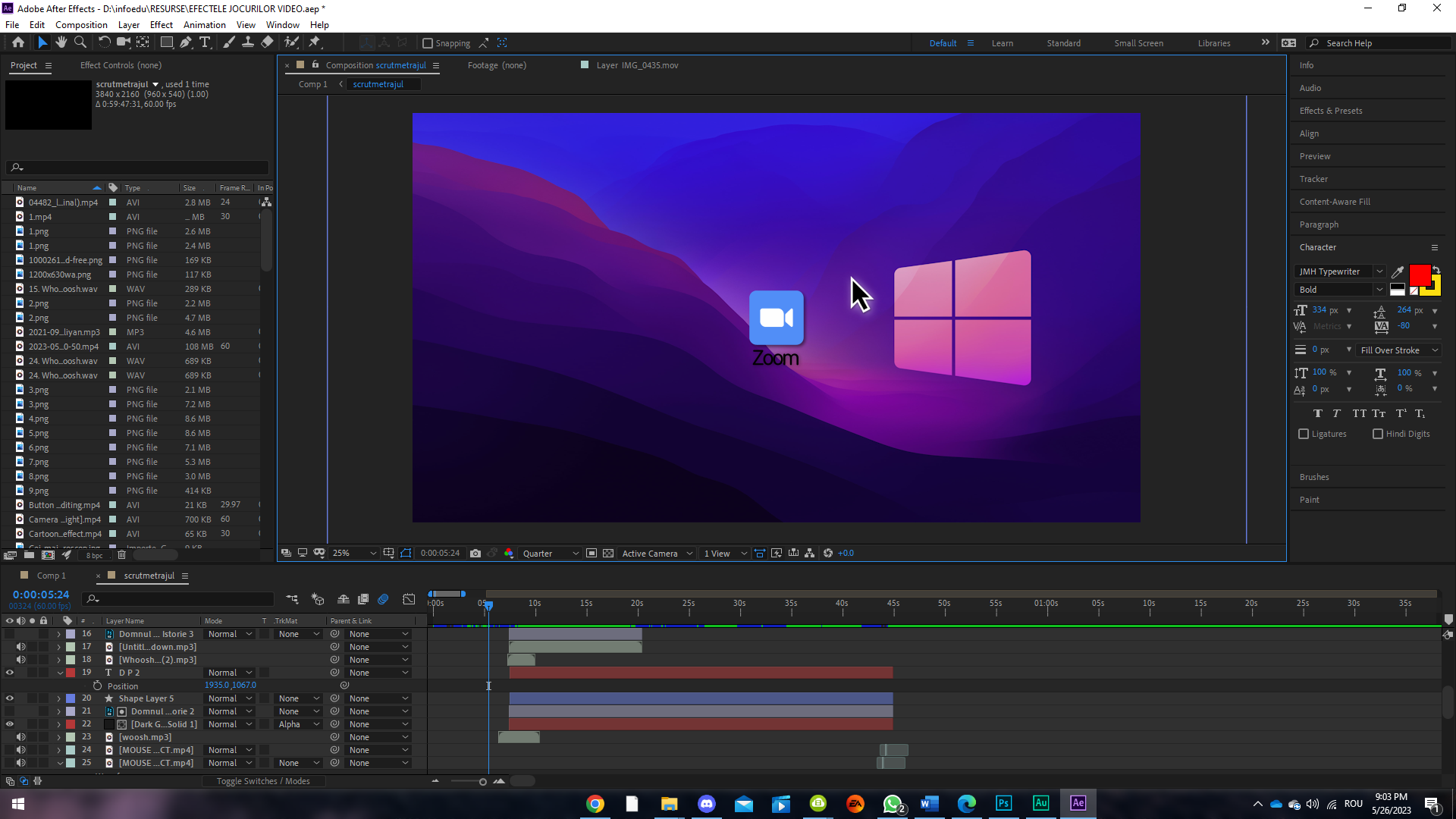
Task: Expand Shape Layer 5 properties
Action: (x=58, y=698)
